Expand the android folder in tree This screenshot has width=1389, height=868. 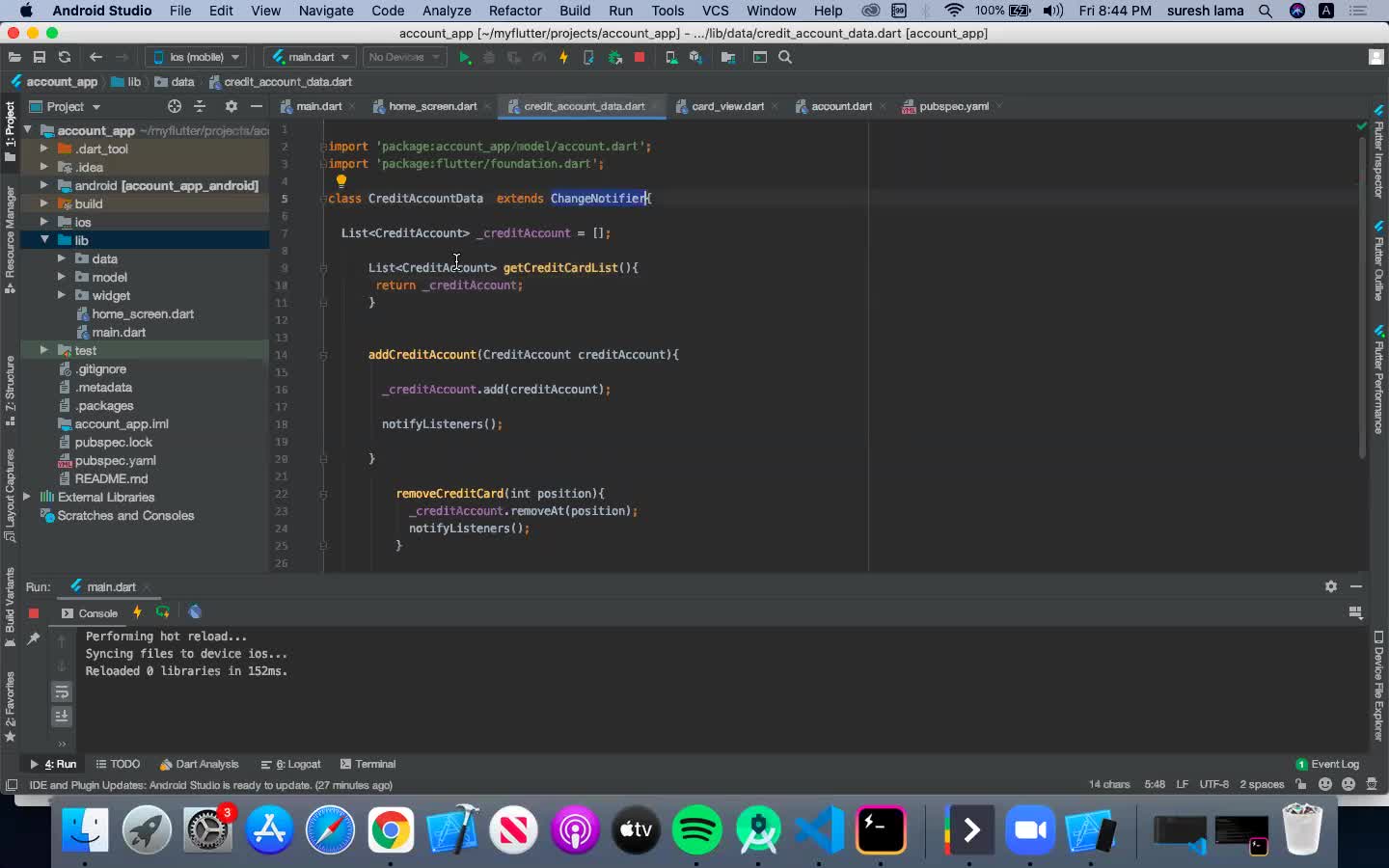(44, 185)
